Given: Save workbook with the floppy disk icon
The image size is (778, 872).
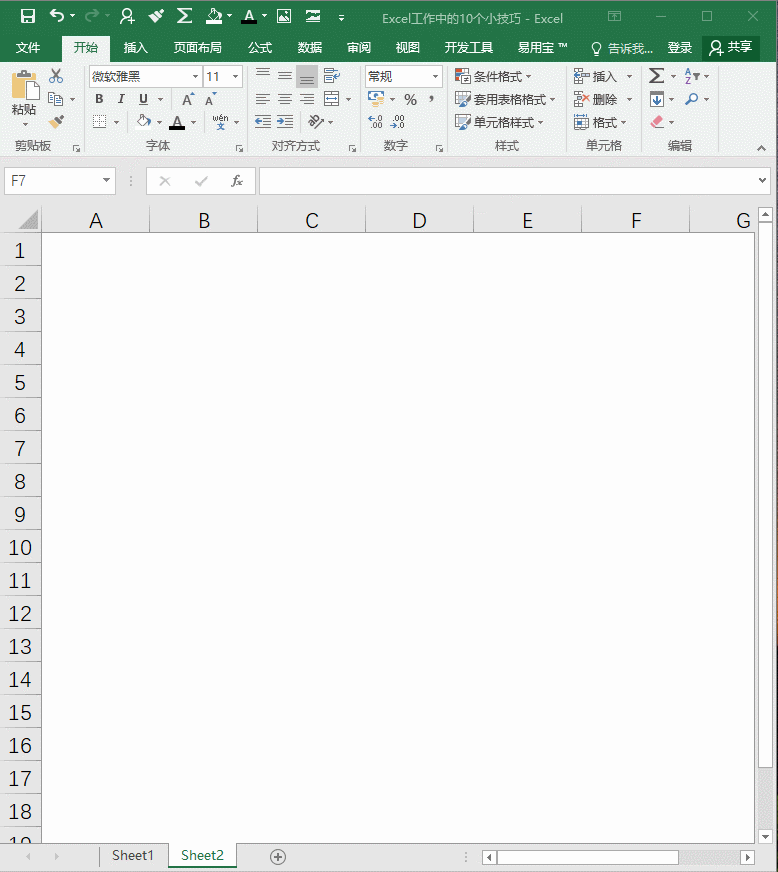Looking at the screenshot, I should pos(28,16).
